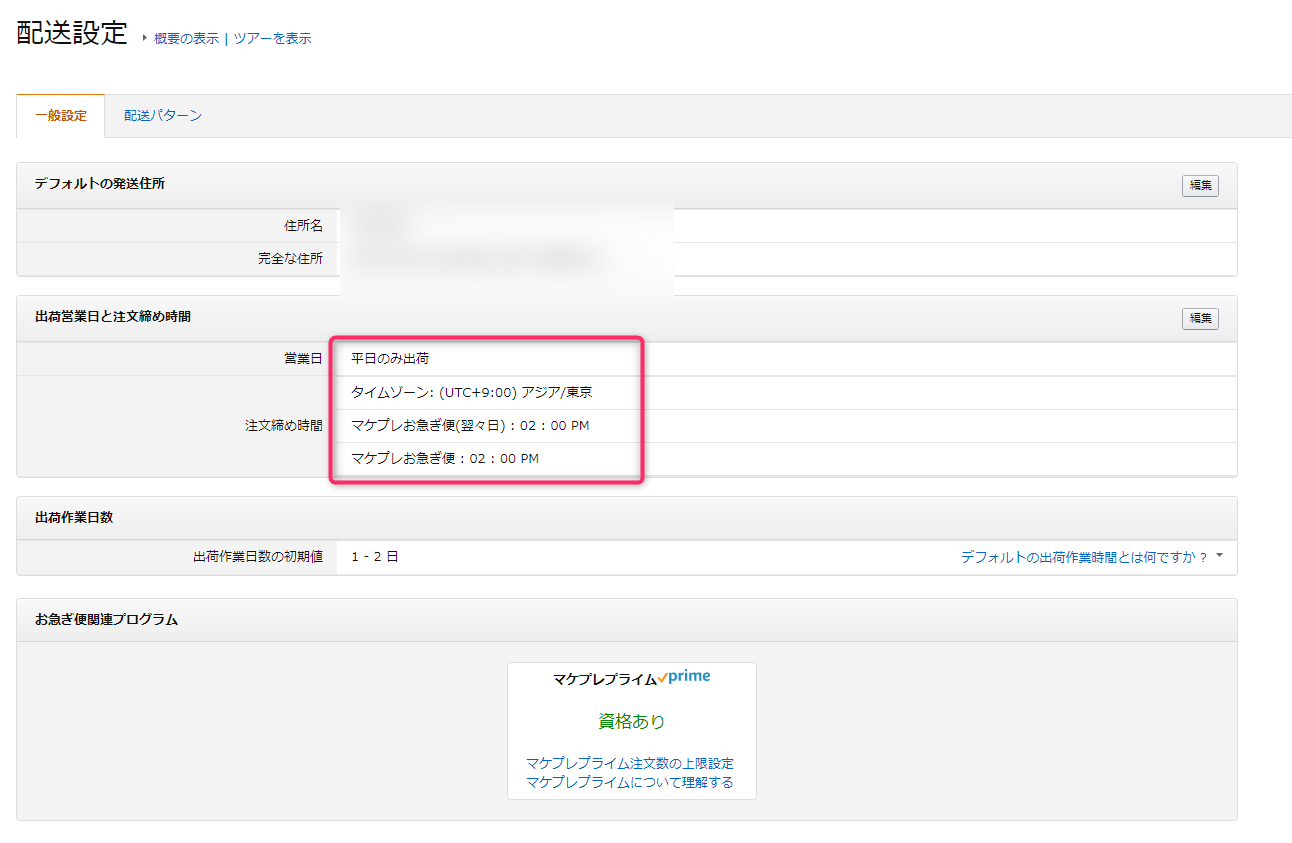Click マケプレお急ぎ便(翌々日) cutoff time row
Screen dimensions: 1292x843
[470, 425]
